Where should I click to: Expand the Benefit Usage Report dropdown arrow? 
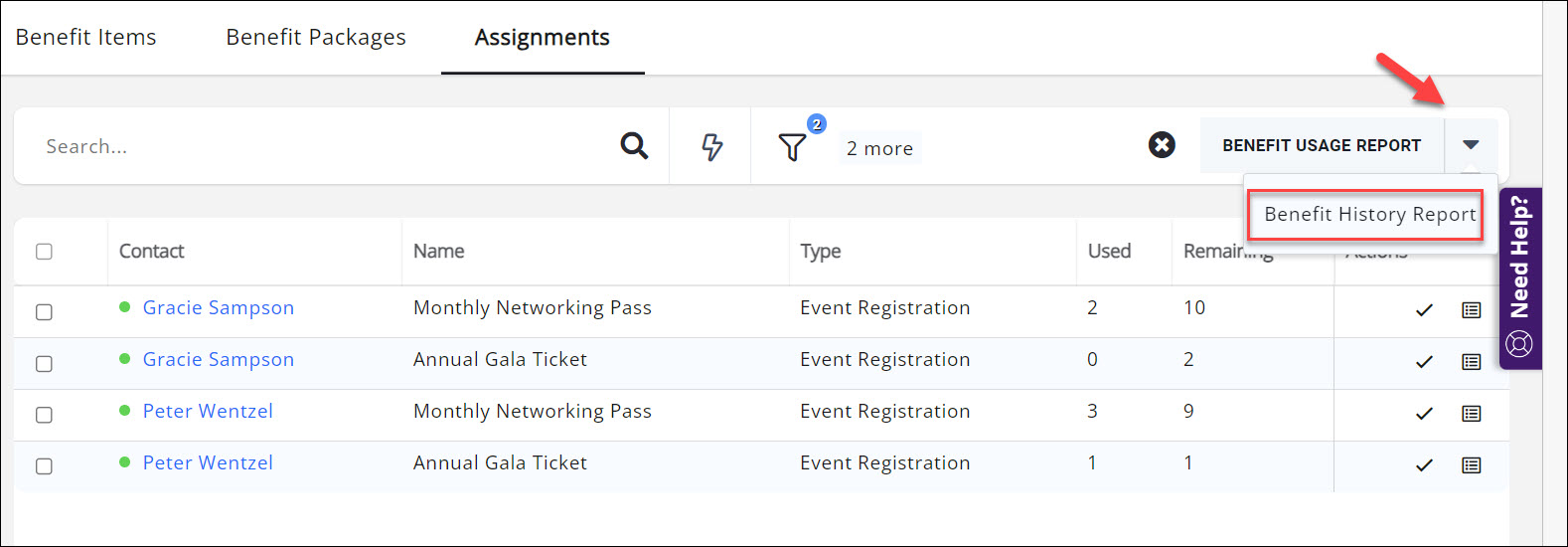coord(1471,145)
